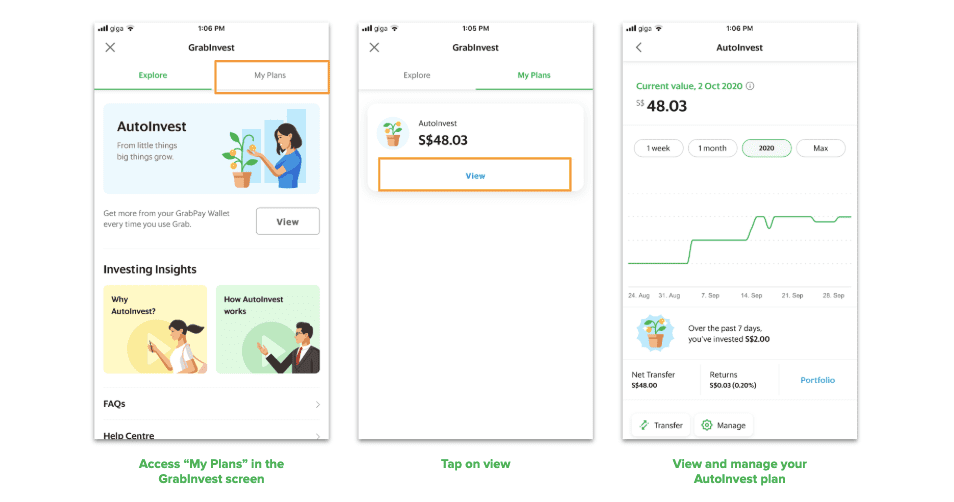Tap the plant icon in the AutoInvest plan card
Screen dimensions: 954x502
392,133
